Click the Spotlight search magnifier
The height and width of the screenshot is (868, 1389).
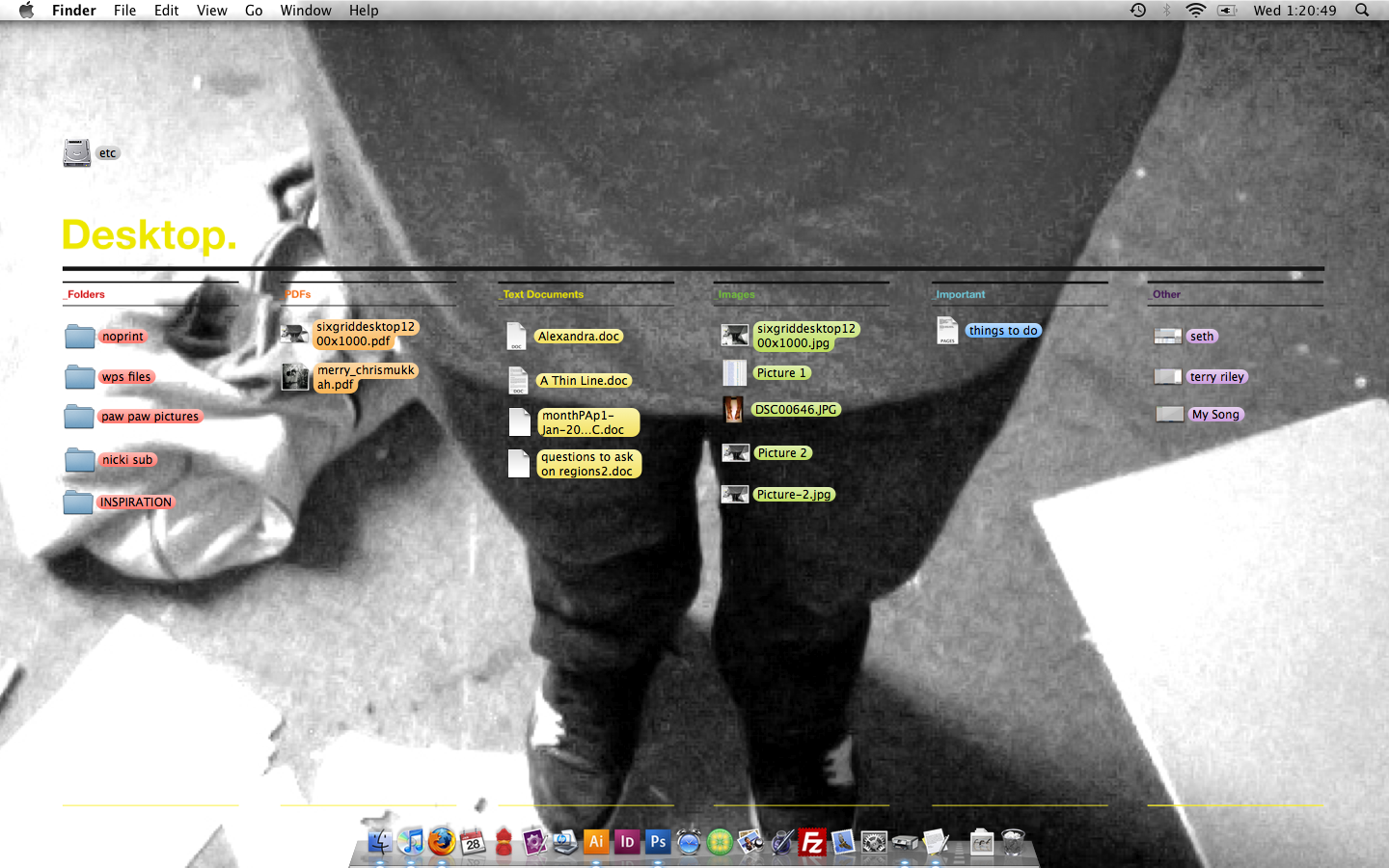pos(1362,11)
